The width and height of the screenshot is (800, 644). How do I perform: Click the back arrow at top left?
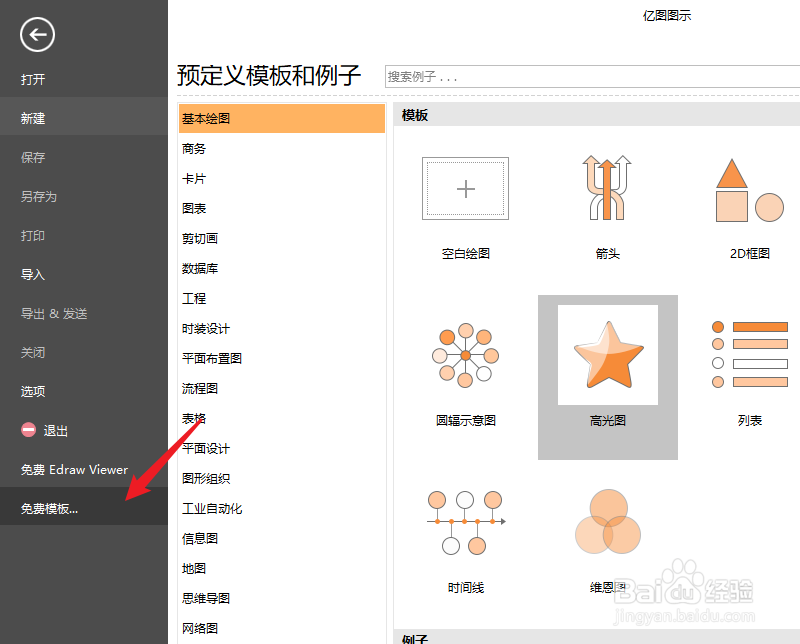coord(37,34)
